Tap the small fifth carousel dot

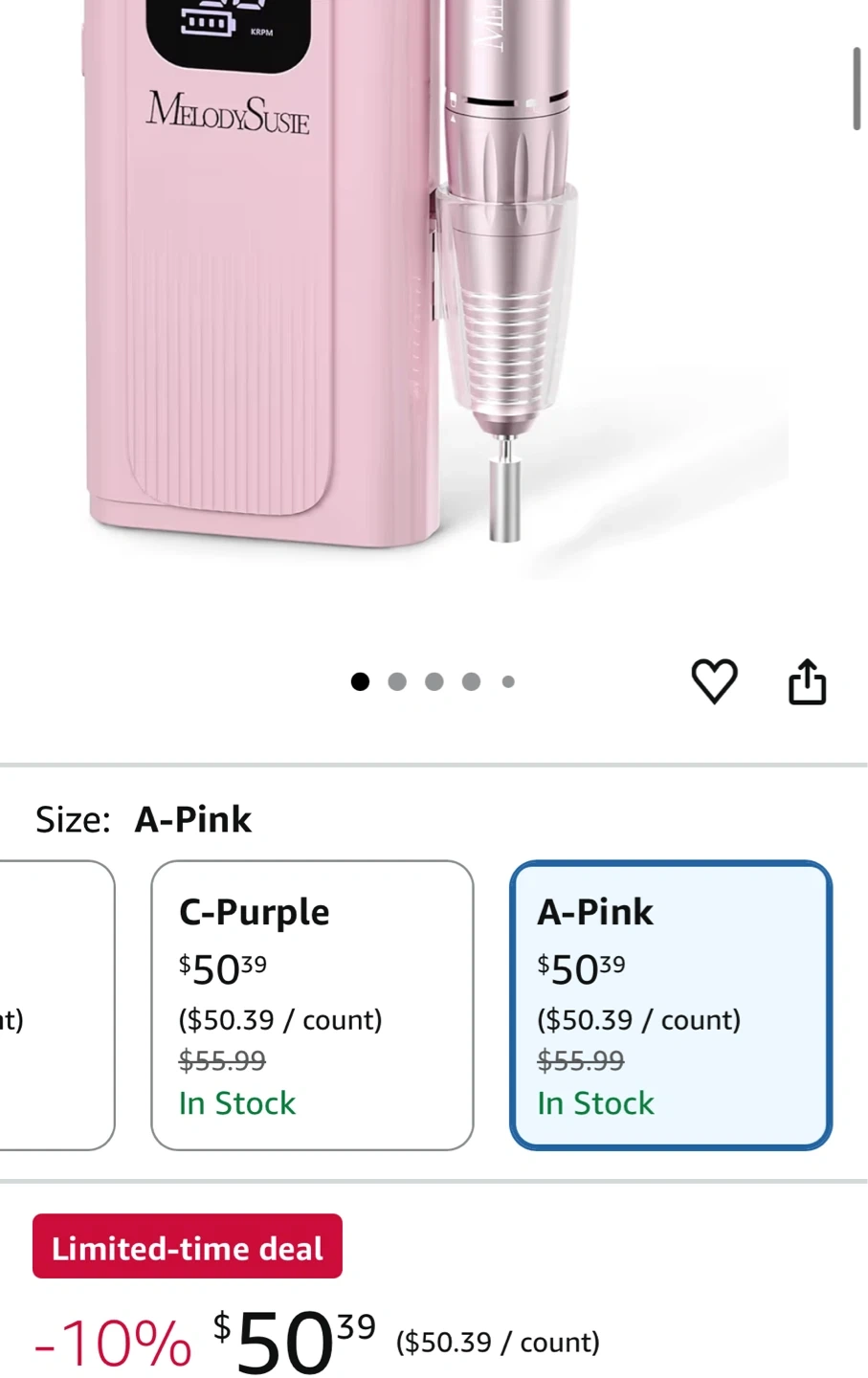click(x=508, y=681)
